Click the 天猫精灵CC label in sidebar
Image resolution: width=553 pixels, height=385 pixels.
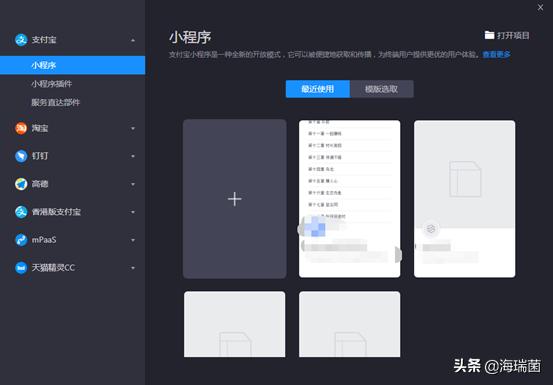click(53, 268)
